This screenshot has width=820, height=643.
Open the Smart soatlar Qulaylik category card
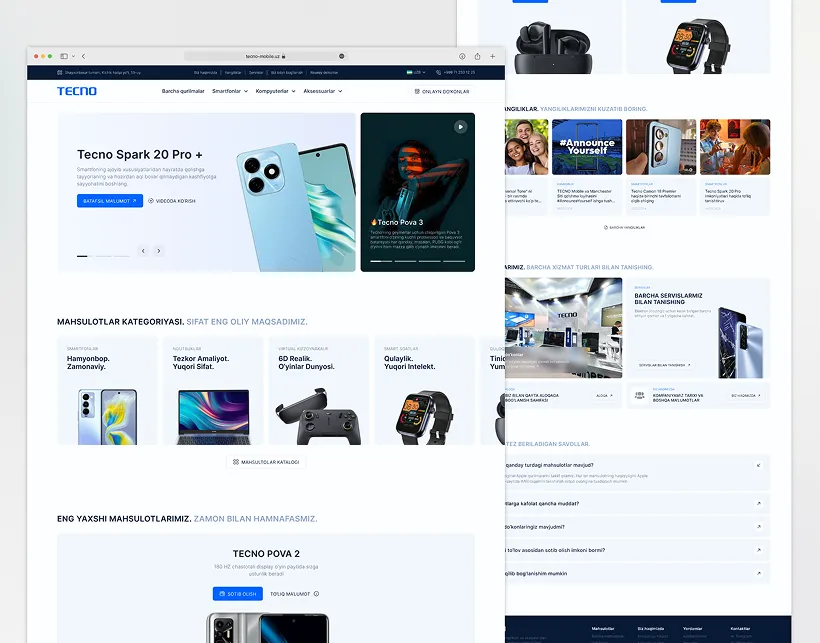coord(424,391)
